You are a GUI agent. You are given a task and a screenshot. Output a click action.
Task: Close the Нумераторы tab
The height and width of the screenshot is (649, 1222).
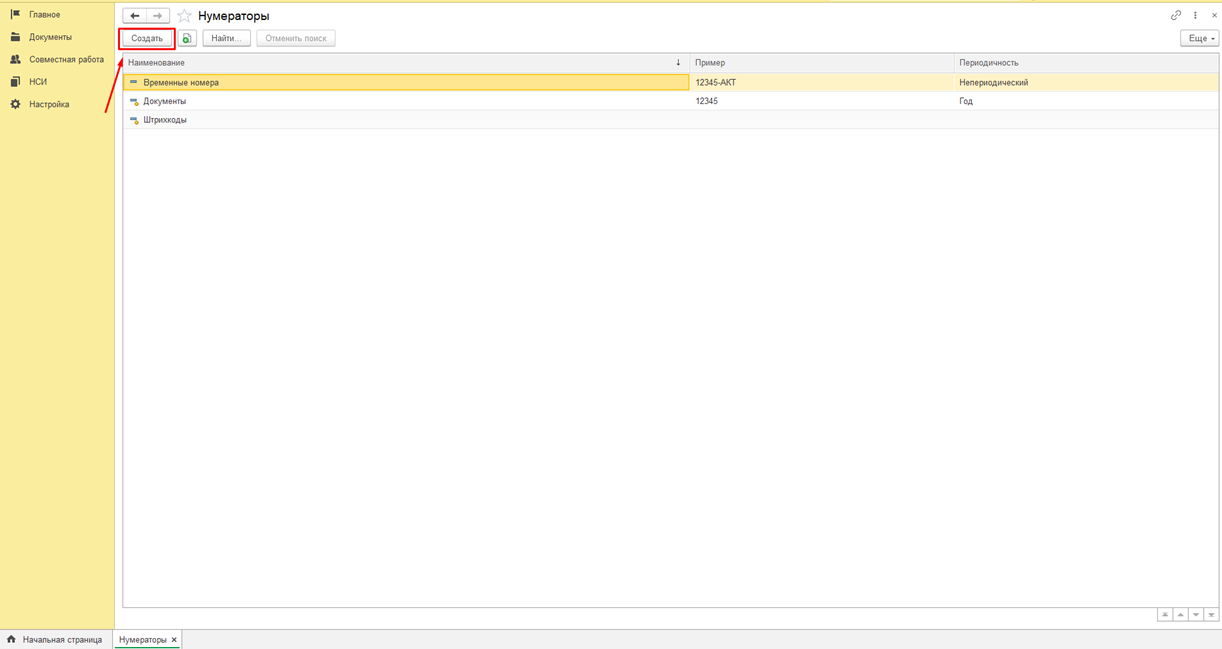tap(174, 639)
